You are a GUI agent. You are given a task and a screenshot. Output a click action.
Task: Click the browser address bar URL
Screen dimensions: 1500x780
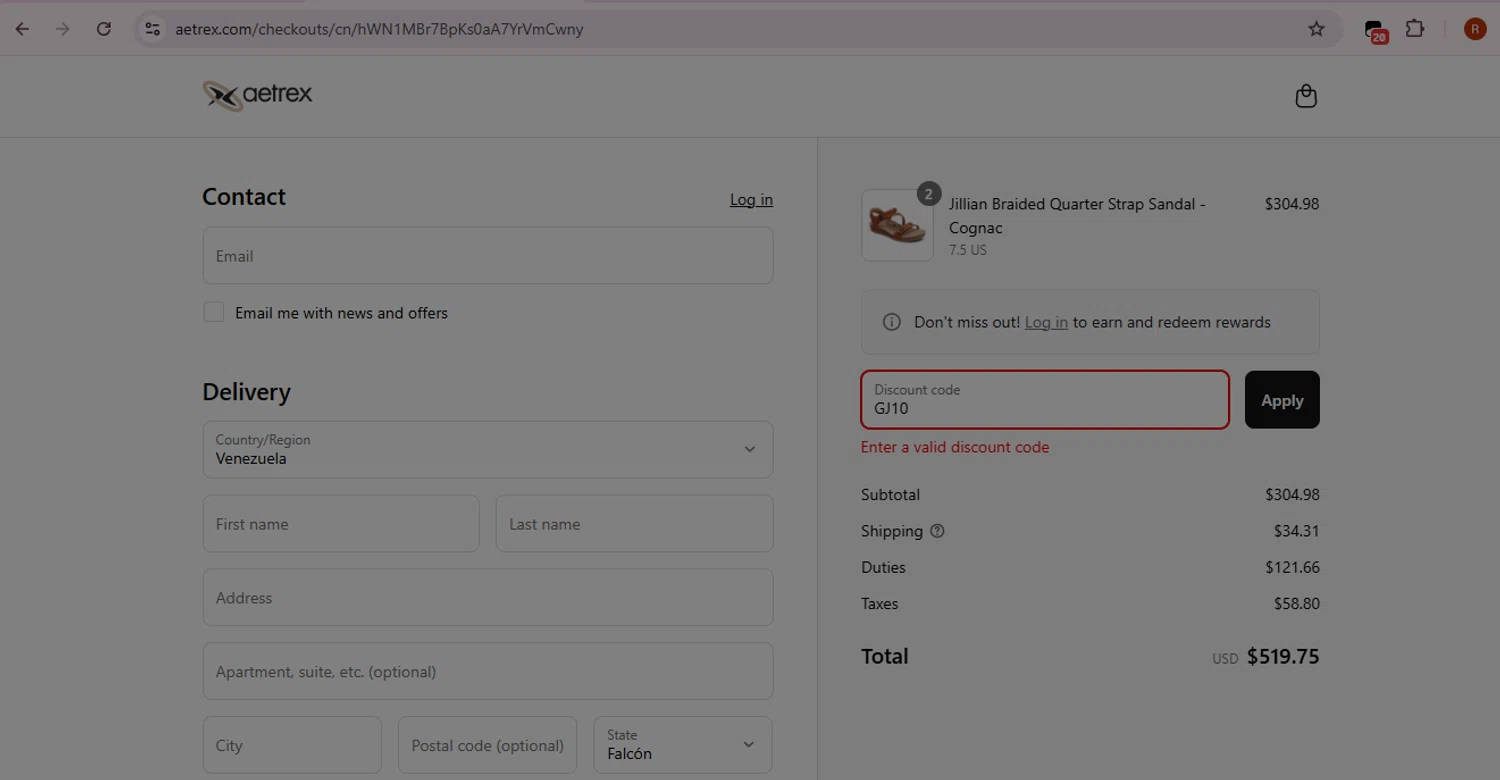pyautogui.click(x=379, y=29)
